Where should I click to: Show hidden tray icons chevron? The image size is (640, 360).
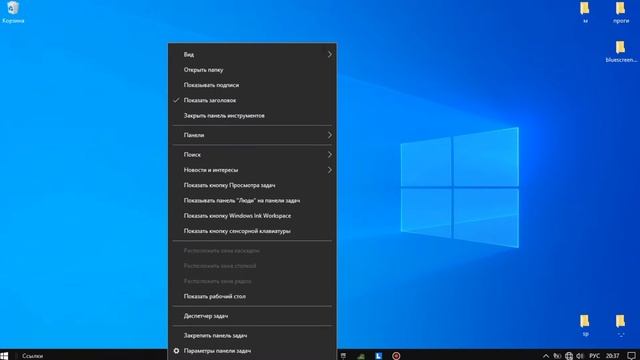click(x=546, y=356)
